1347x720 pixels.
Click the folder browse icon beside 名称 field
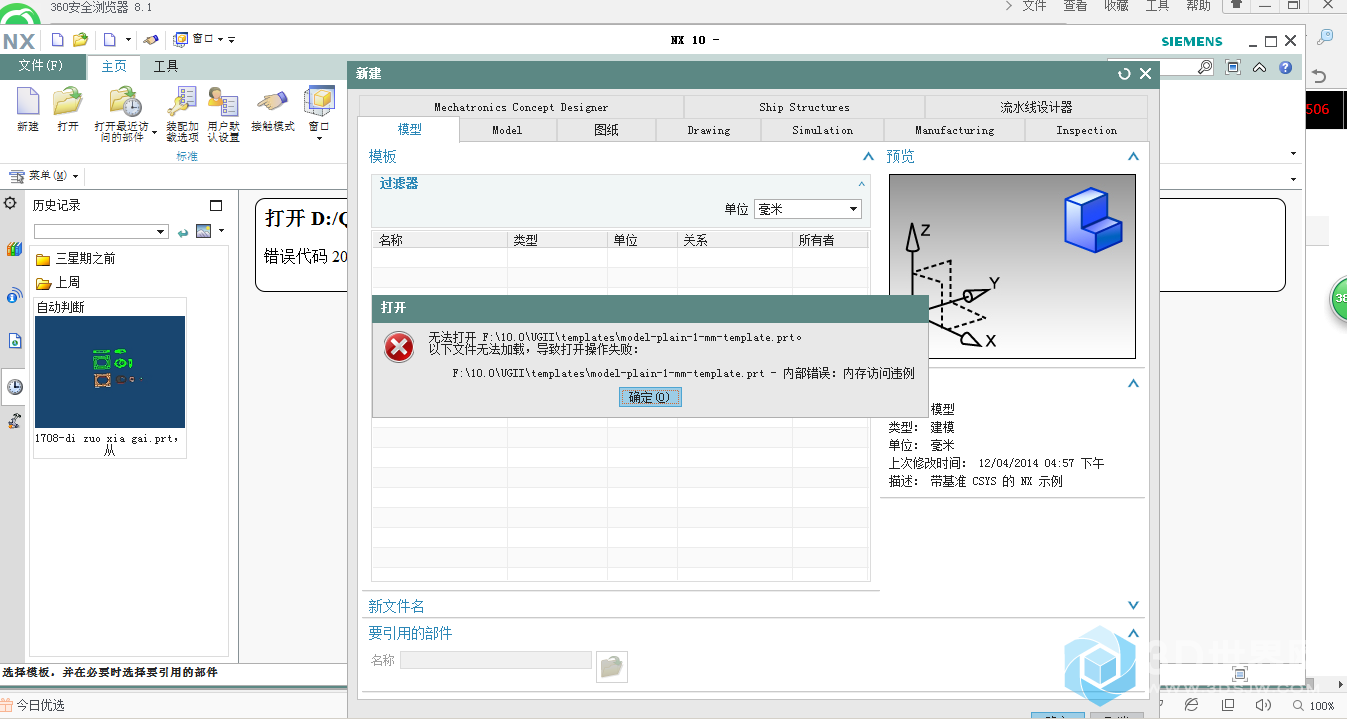[x=612, y=666]
